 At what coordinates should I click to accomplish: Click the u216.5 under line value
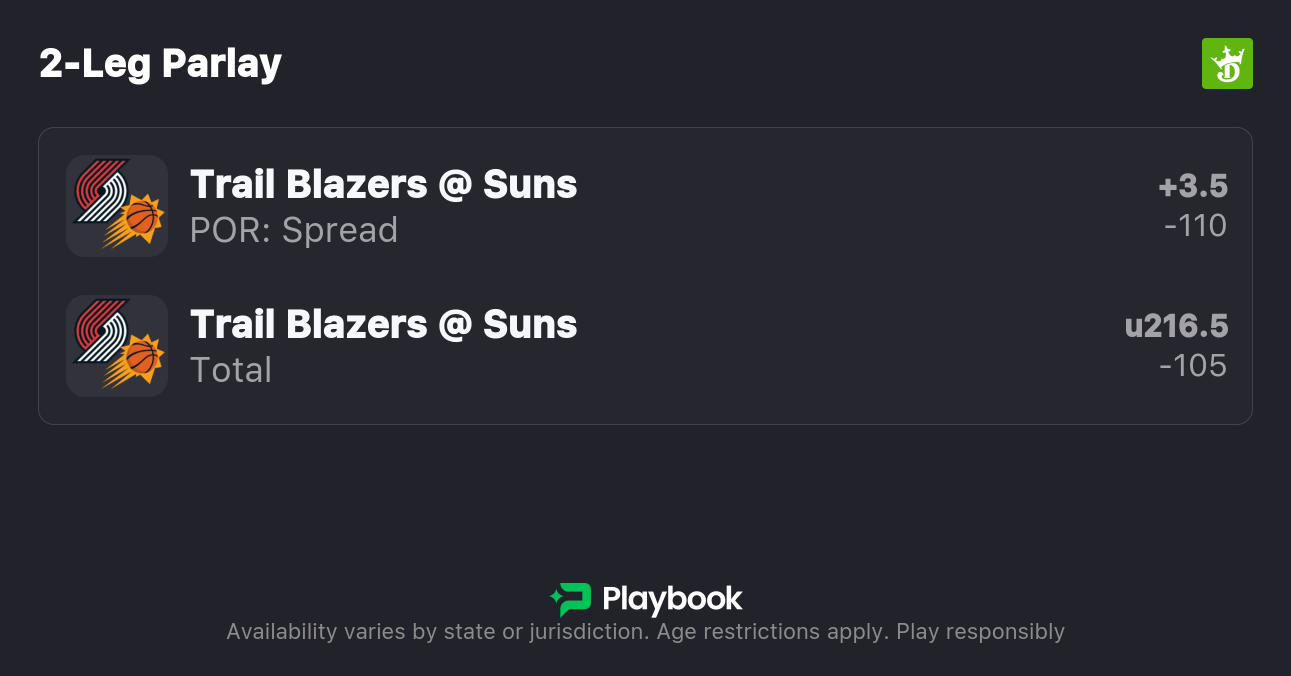(1176, 326)
